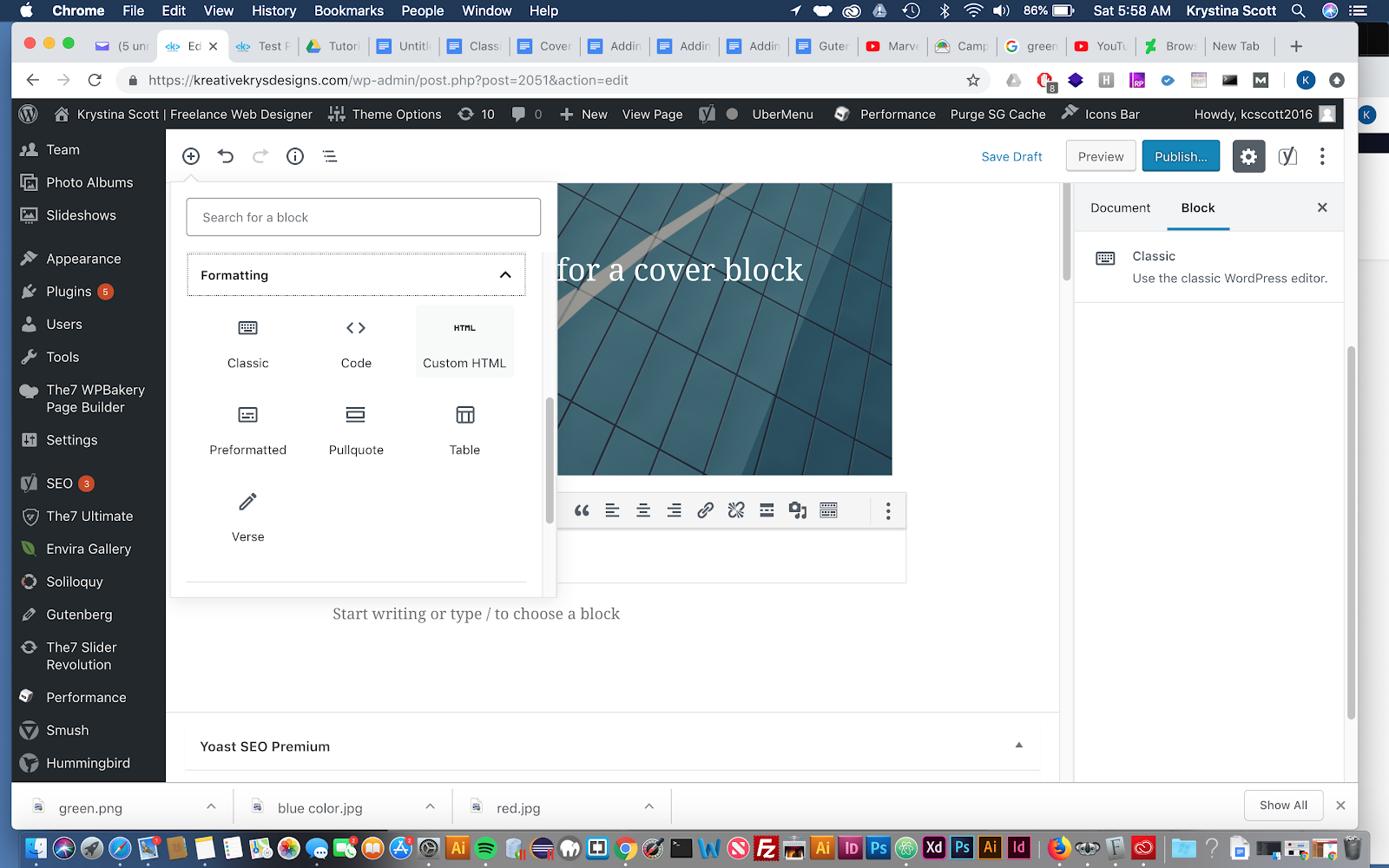Open Spotify from the Dock
The width and height of the screenshot is (1389, 868).
(x=486, y=848)
